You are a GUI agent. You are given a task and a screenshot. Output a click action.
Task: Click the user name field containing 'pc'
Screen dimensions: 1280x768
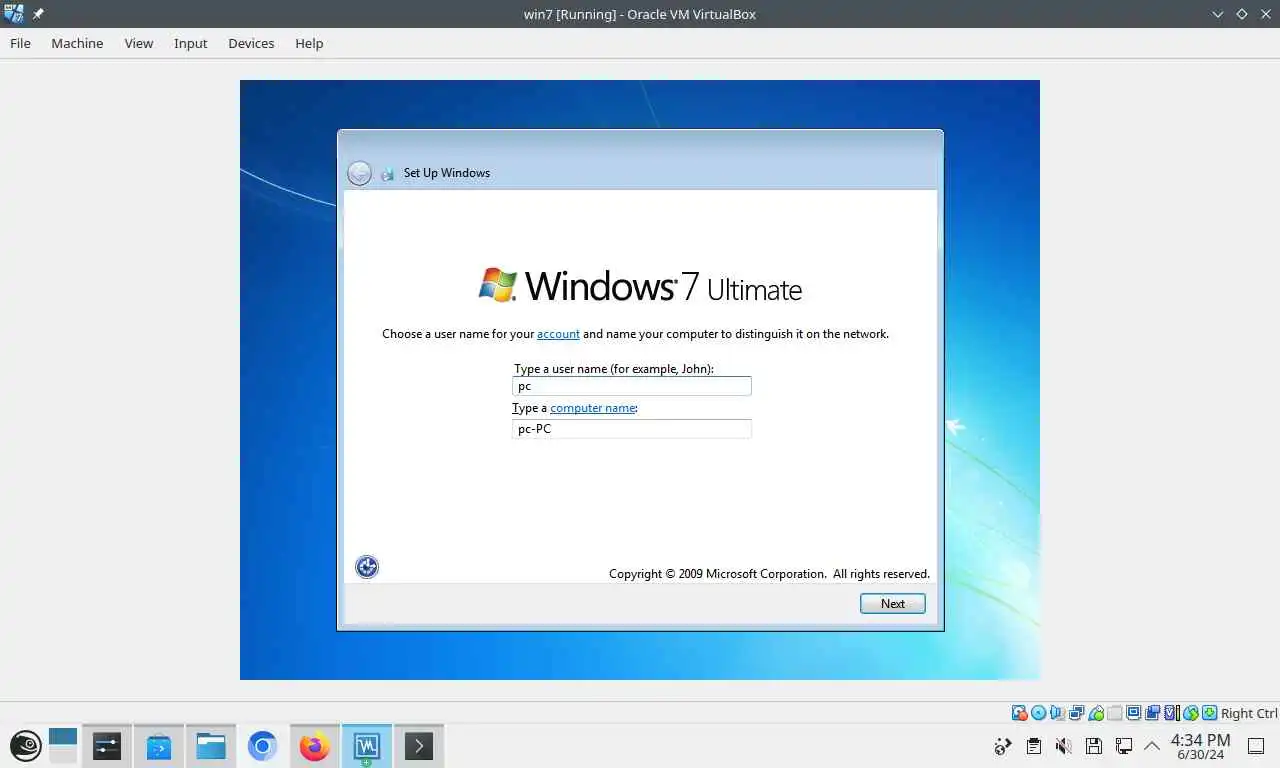click(x=631, y=386)
